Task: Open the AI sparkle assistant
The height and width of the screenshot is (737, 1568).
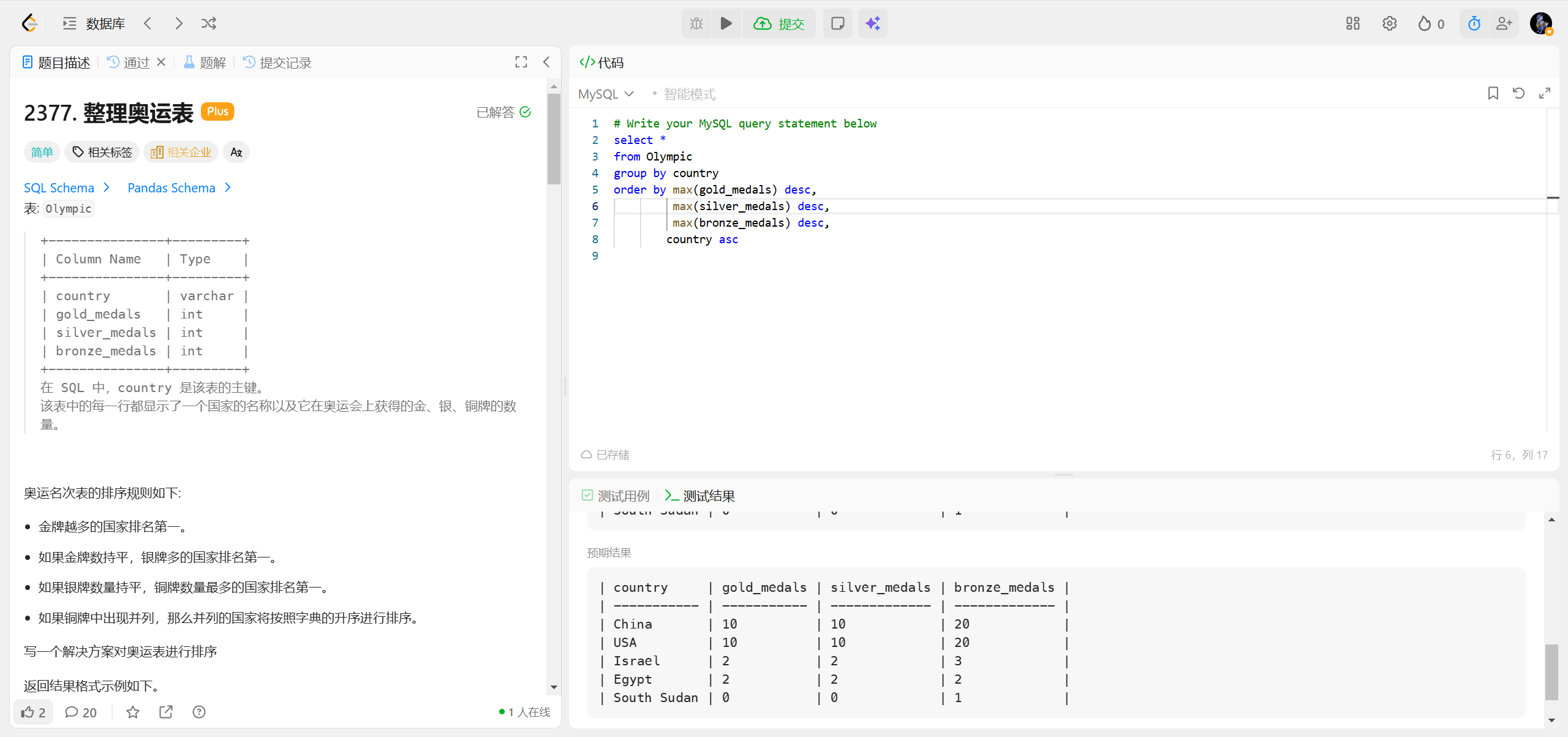Action: 872,23
